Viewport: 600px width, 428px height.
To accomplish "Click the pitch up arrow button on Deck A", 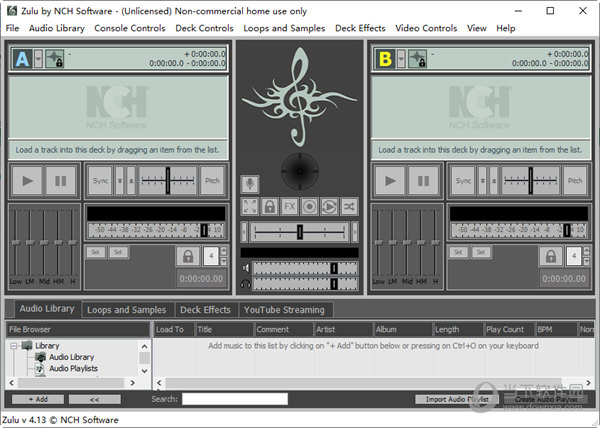I will 131,181.
